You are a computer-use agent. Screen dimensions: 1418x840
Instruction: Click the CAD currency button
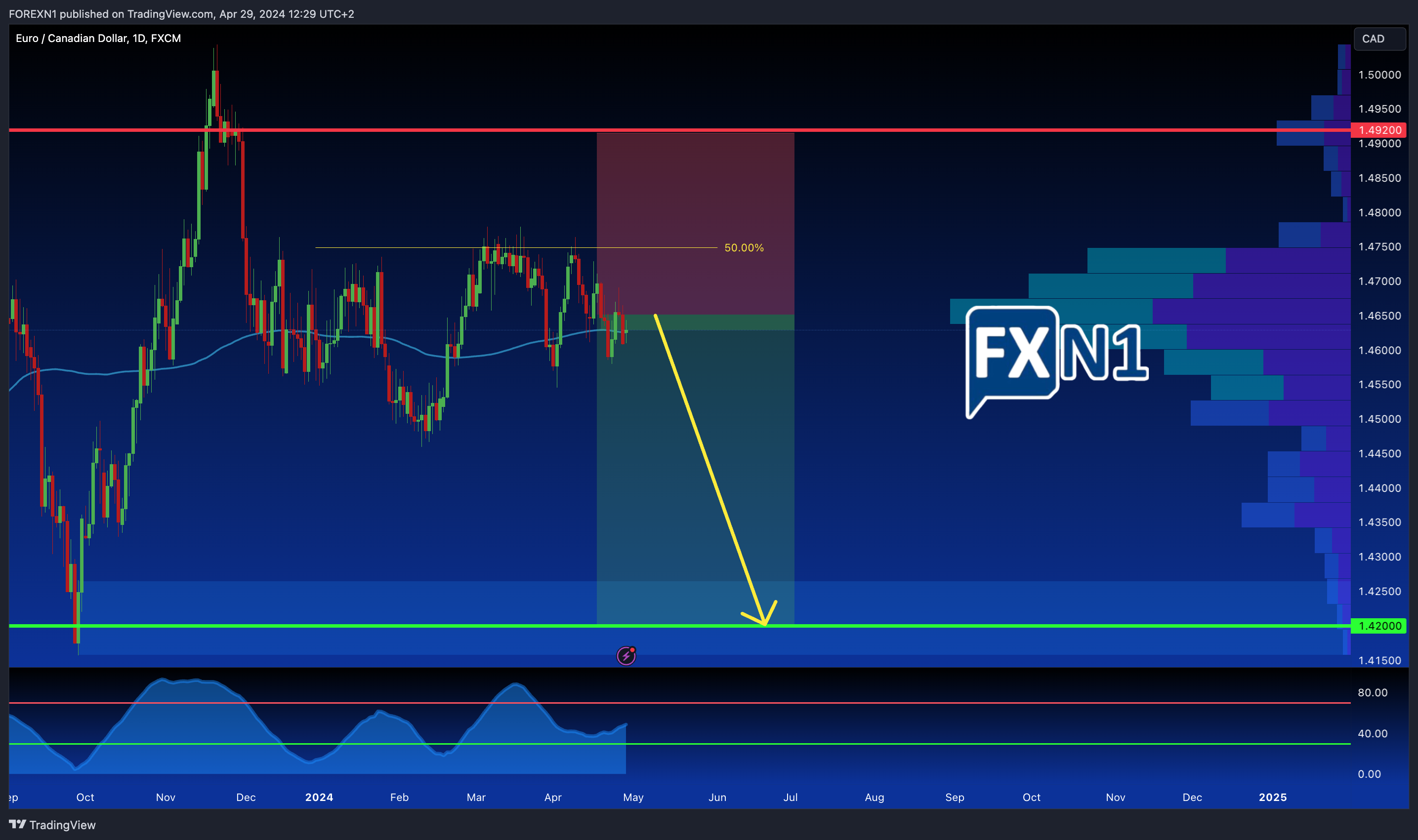(x=1379, y=39)
